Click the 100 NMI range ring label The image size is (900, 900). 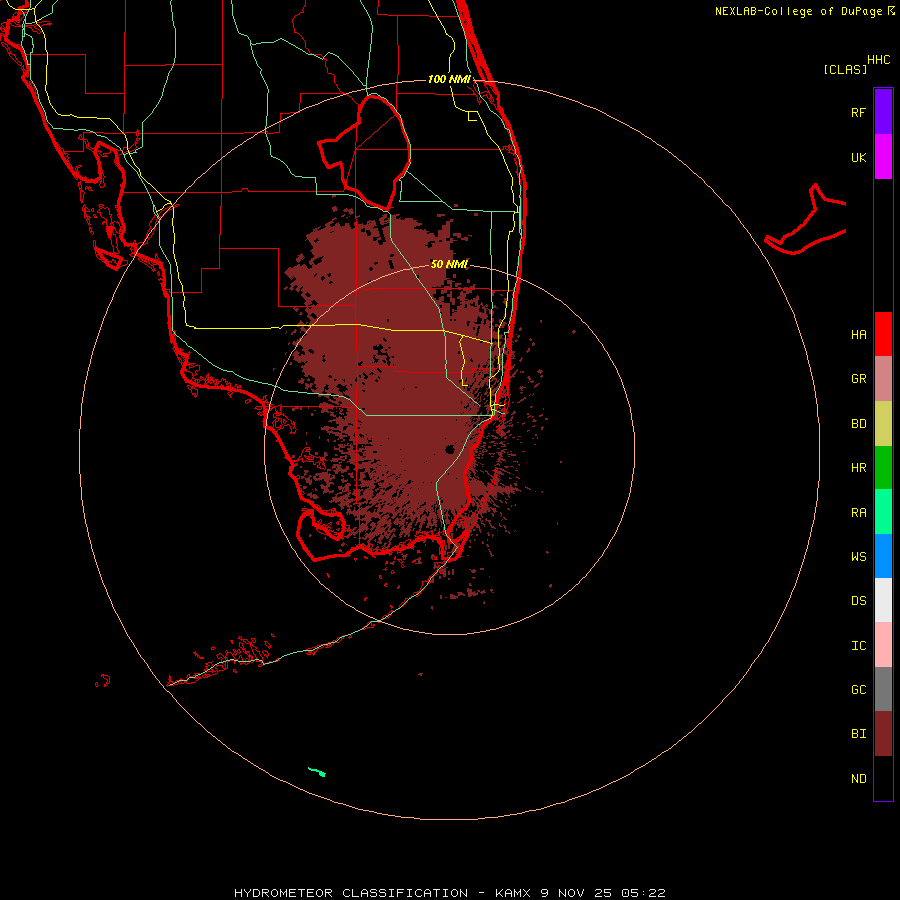449,79
